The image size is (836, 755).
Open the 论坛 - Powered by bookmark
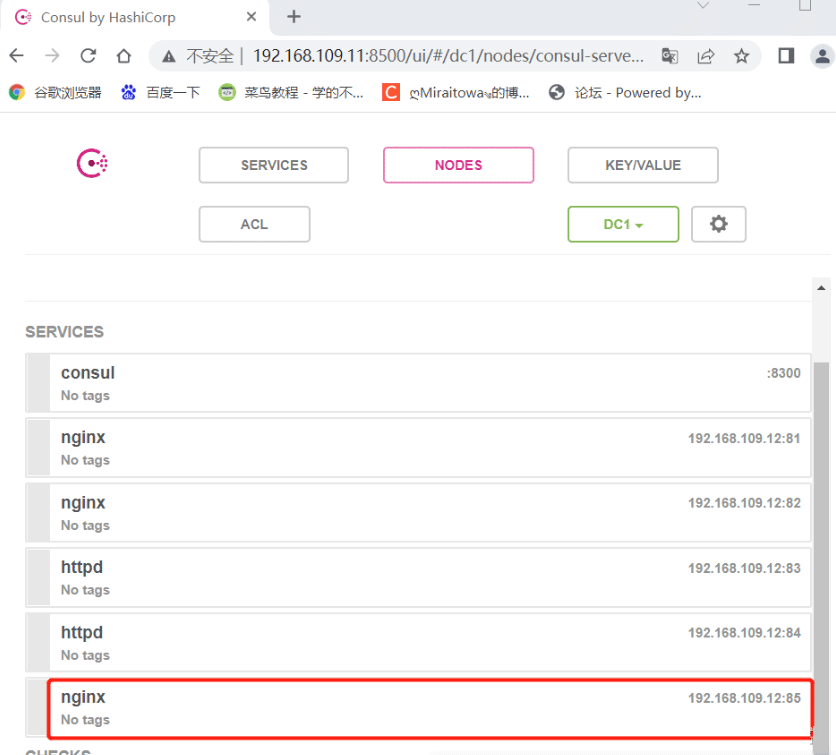coord(625,93)
